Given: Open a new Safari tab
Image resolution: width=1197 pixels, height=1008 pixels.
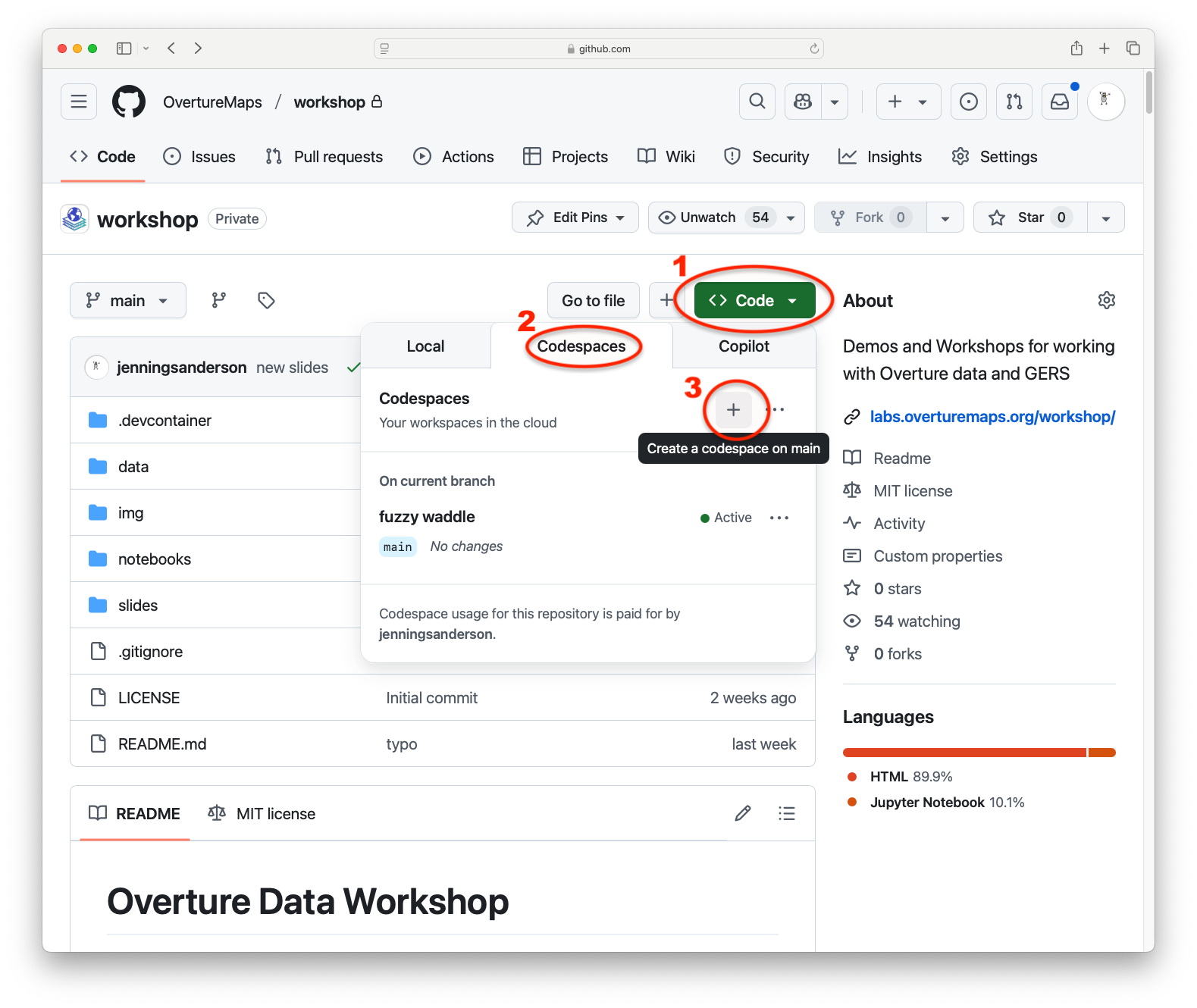Looking at the screenshot, I should pyautogui.click(x=1105, y=49).
